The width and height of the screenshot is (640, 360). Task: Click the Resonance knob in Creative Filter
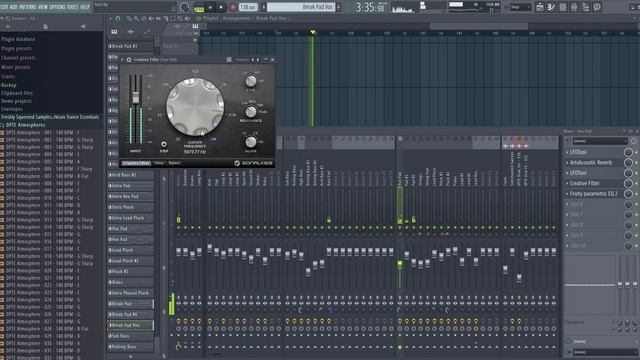point(251,111)
